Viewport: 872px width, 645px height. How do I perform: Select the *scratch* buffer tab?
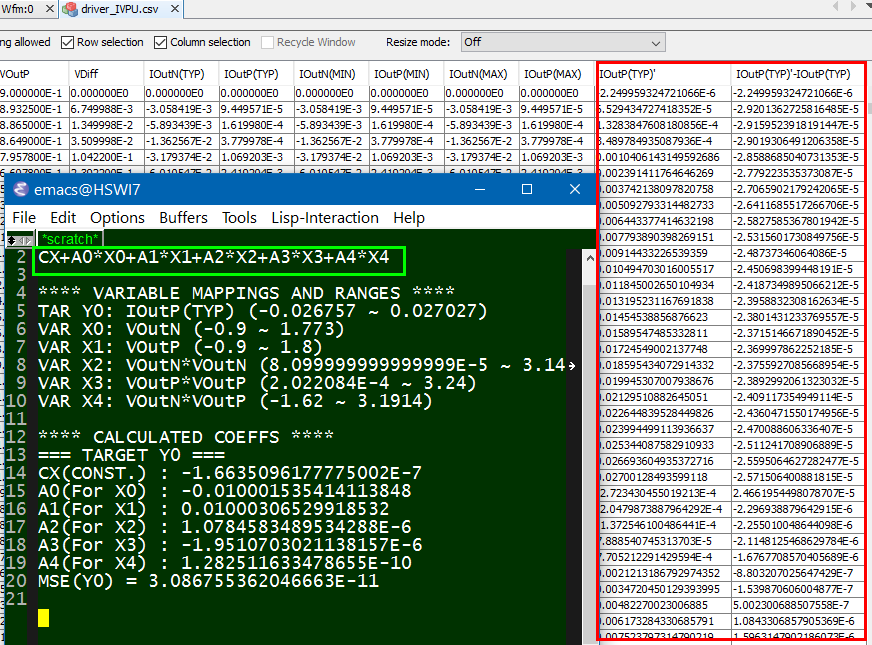click(x=69, y=240)
